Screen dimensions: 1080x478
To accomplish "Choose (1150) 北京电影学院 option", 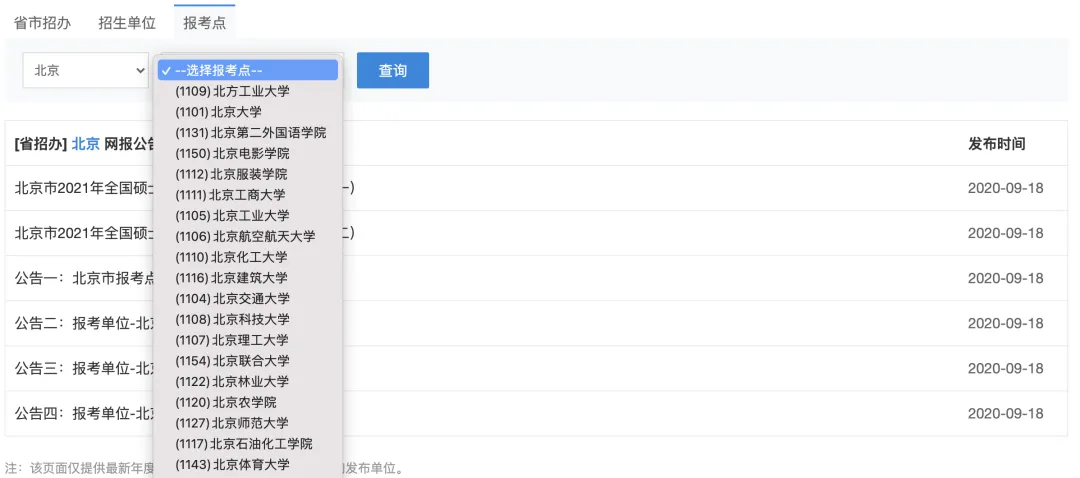I will click(x=248, y=153).
